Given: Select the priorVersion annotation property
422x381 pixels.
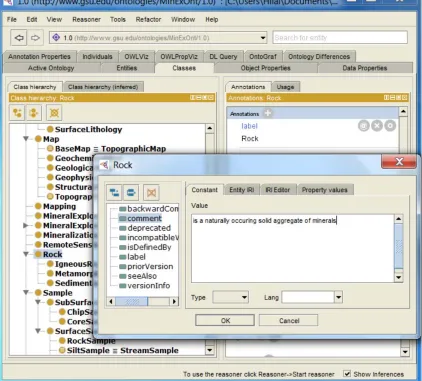Looking at the screenshot, I should point(146,267).
